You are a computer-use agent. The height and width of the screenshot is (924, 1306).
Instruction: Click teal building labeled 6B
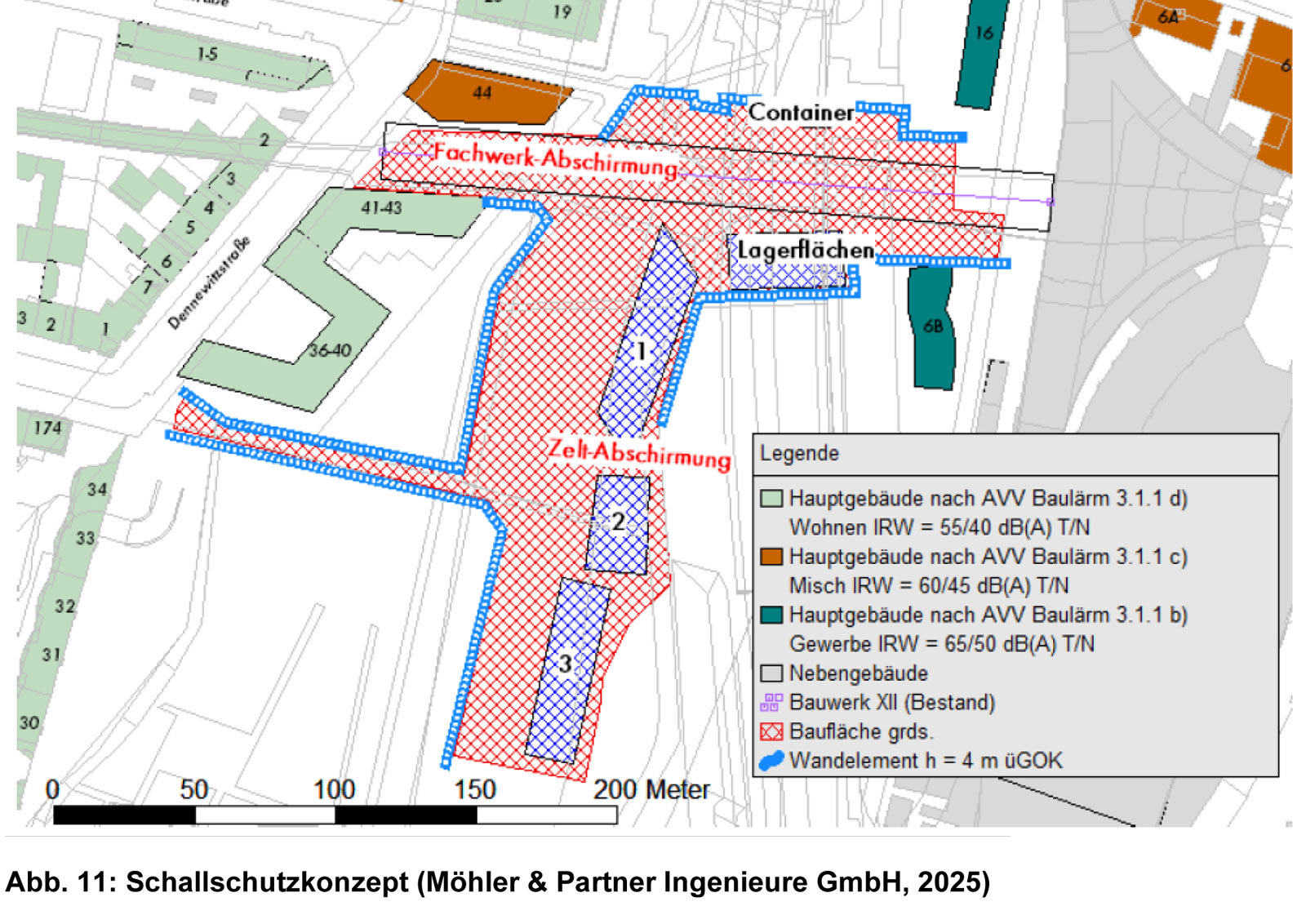tap(932, 327)
